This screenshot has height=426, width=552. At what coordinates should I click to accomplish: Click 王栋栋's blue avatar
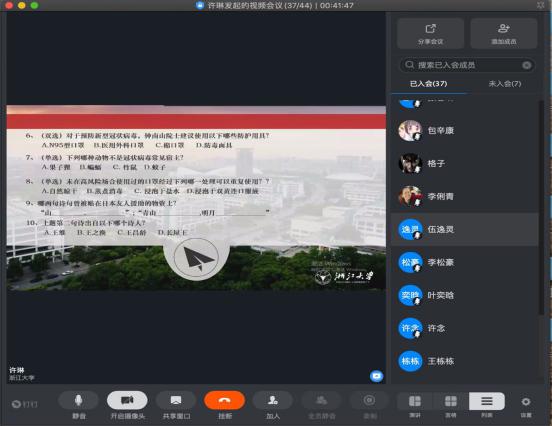pyautogui.click(x=410, y=361)
